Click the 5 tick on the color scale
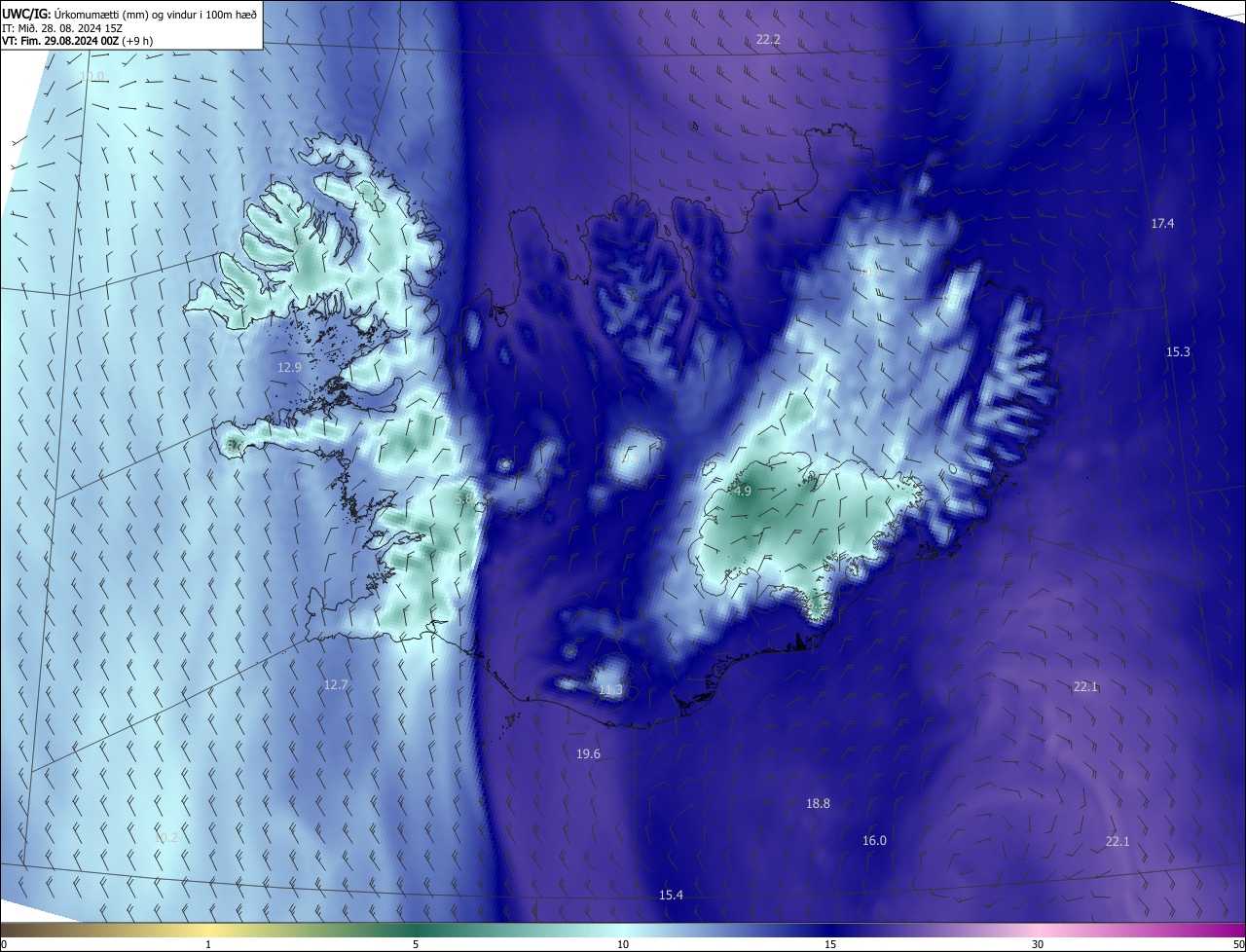This screenshot has width=1246, height=952. click(x=416, y=945)
